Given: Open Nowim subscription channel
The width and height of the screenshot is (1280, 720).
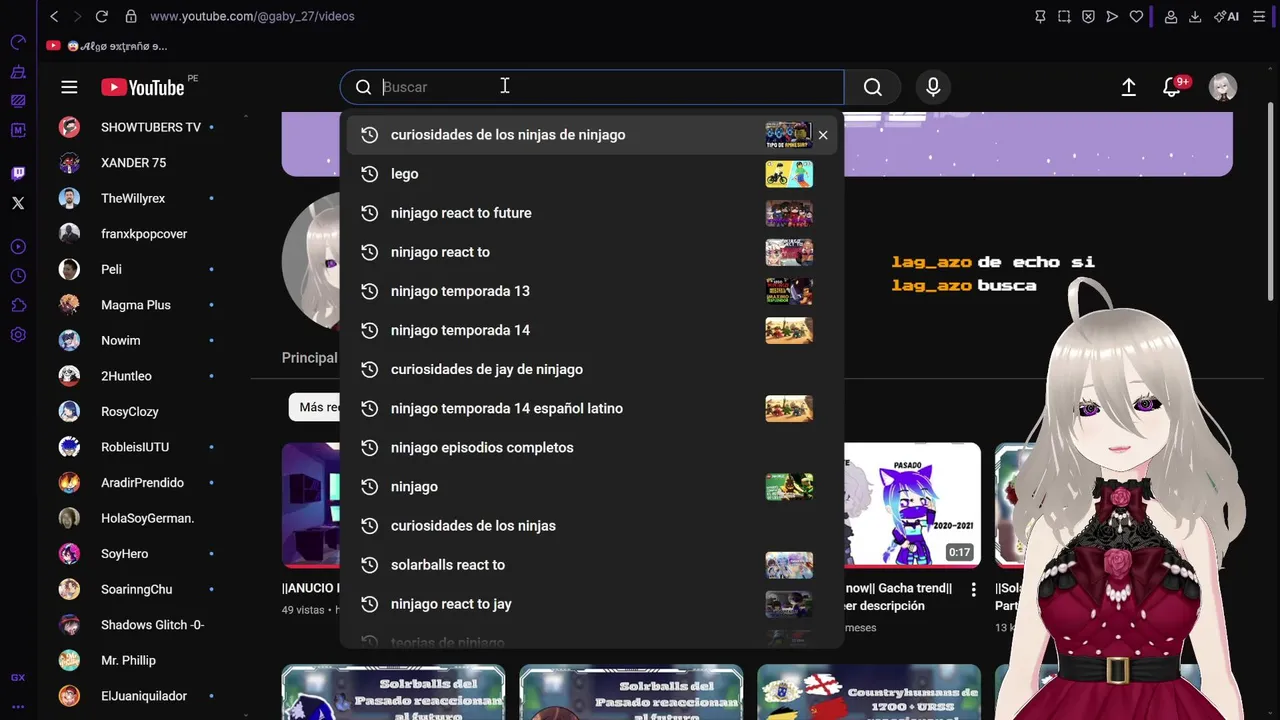Looking at the screenshot, I should click(x=137, y=340).
